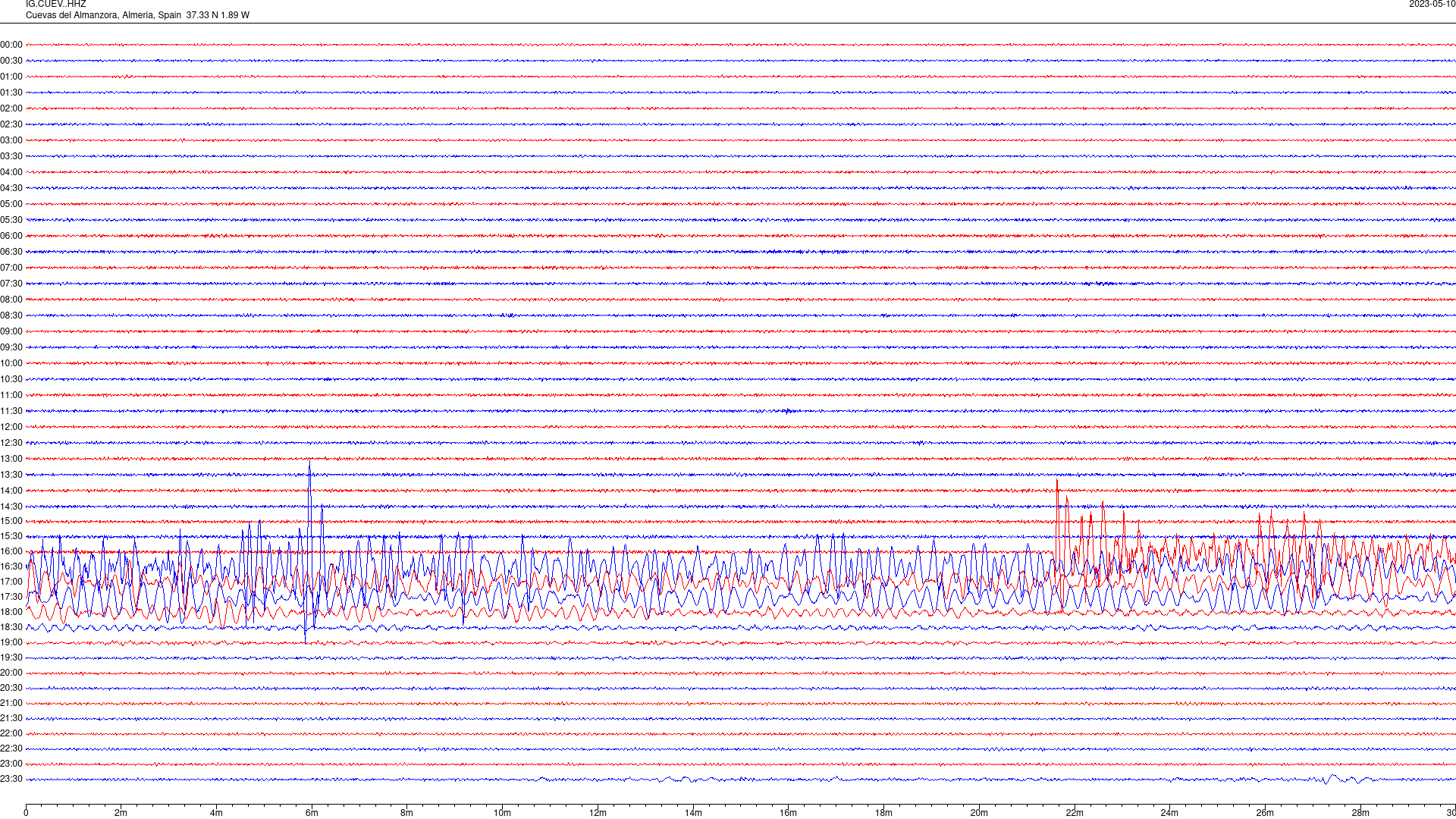
Task: Select the 05:30 time row label
Action: (11, 220)
